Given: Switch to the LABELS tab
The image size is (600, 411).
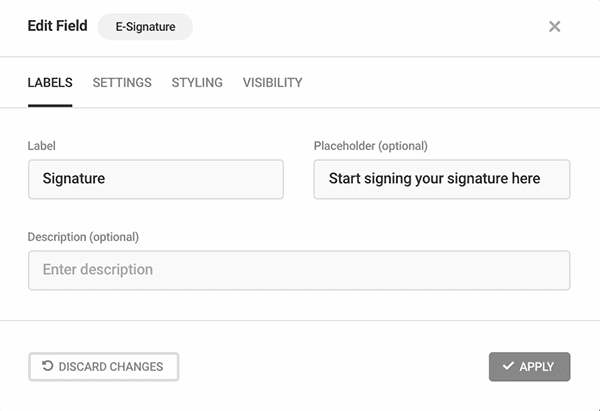Looking at the screenshot, I should [x=50, y=83].
